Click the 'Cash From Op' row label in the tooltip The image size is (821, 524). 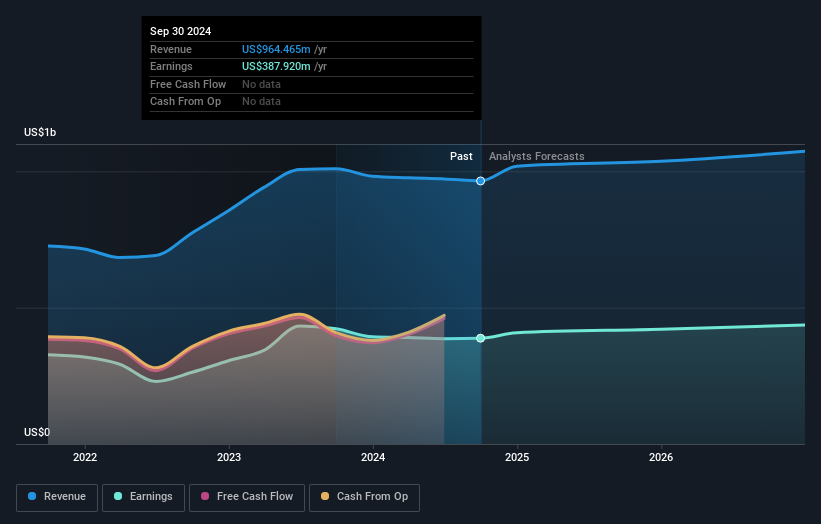pyautogui.click(x=185, y=102)
